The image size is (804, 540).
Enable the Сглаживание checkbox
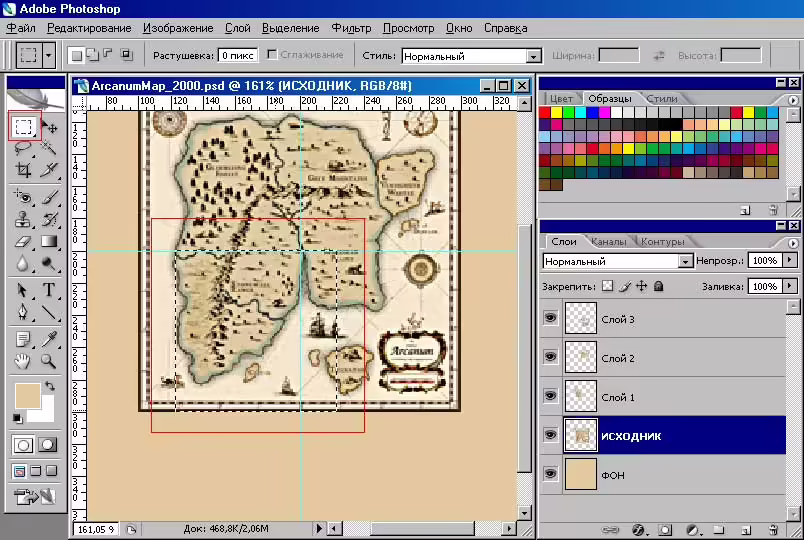(272, 55)
